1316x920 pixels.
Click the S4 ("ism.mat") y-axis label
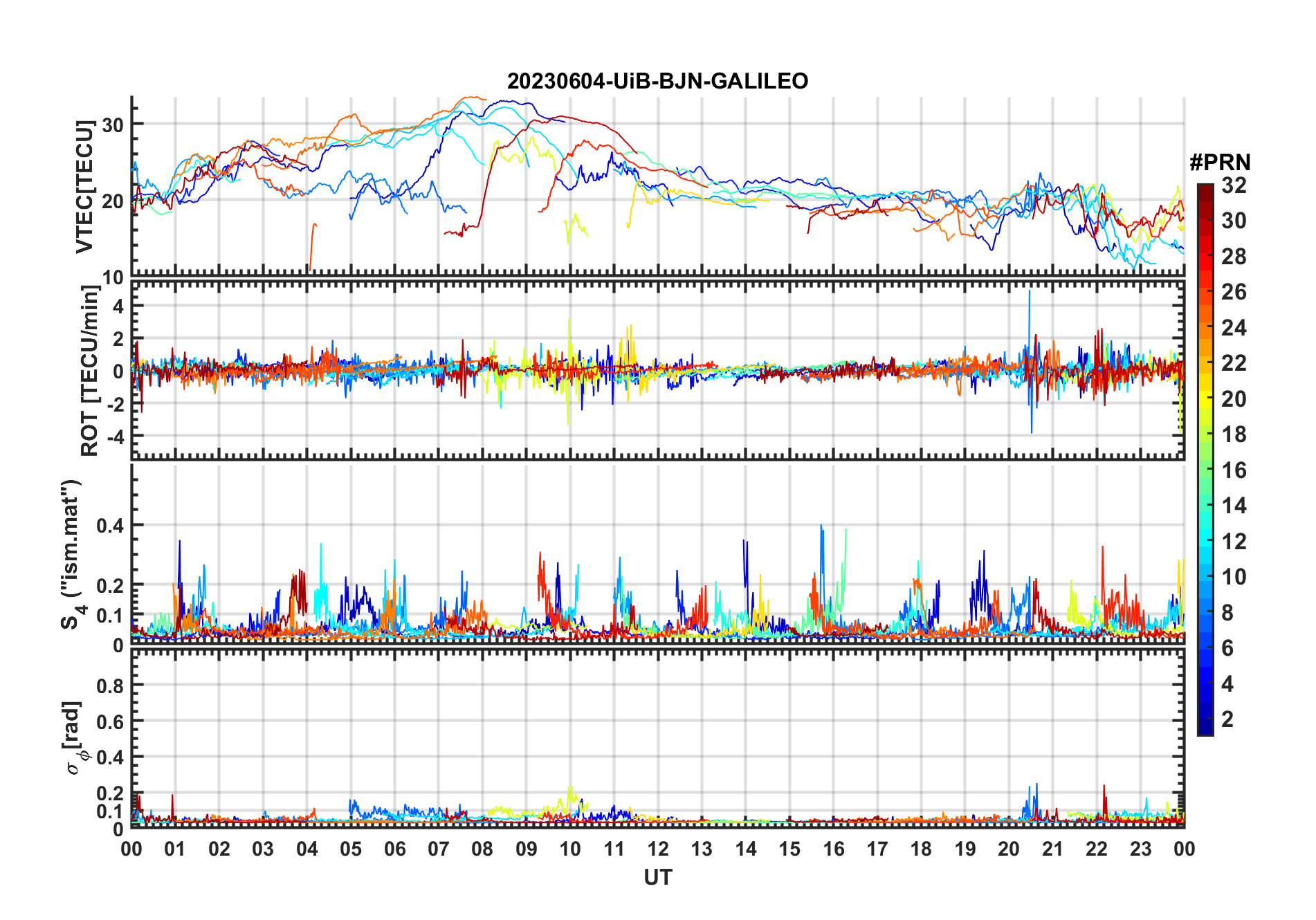(x=71, y=554)
